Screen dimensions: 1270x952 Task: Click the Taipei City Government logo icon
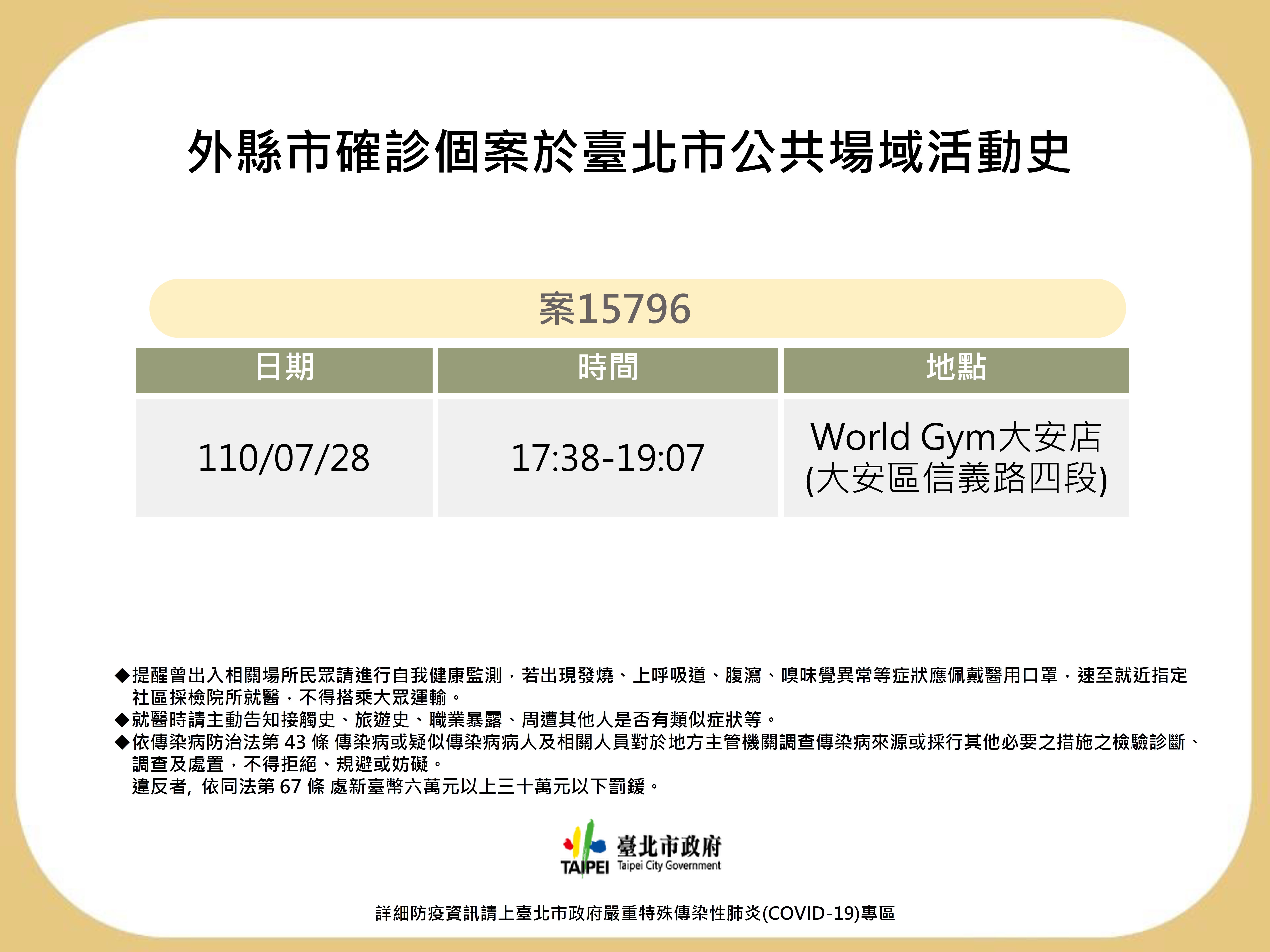(584, 848)
